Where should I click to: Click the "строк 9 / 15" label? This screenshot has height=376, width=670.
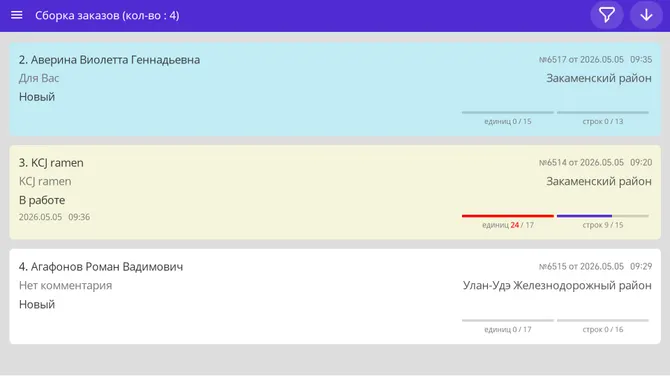602,225
